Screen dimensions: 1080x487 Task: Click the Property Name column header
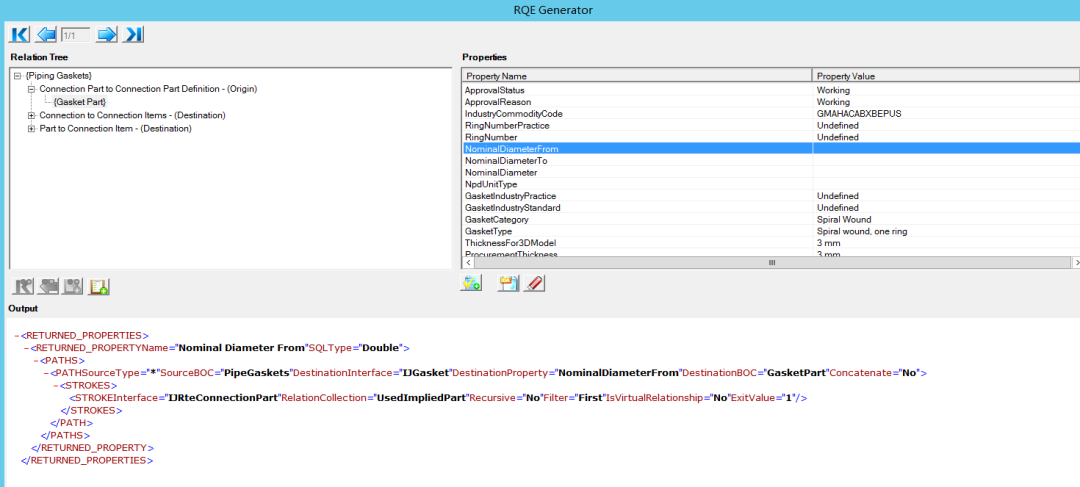[x=636, y=76]
